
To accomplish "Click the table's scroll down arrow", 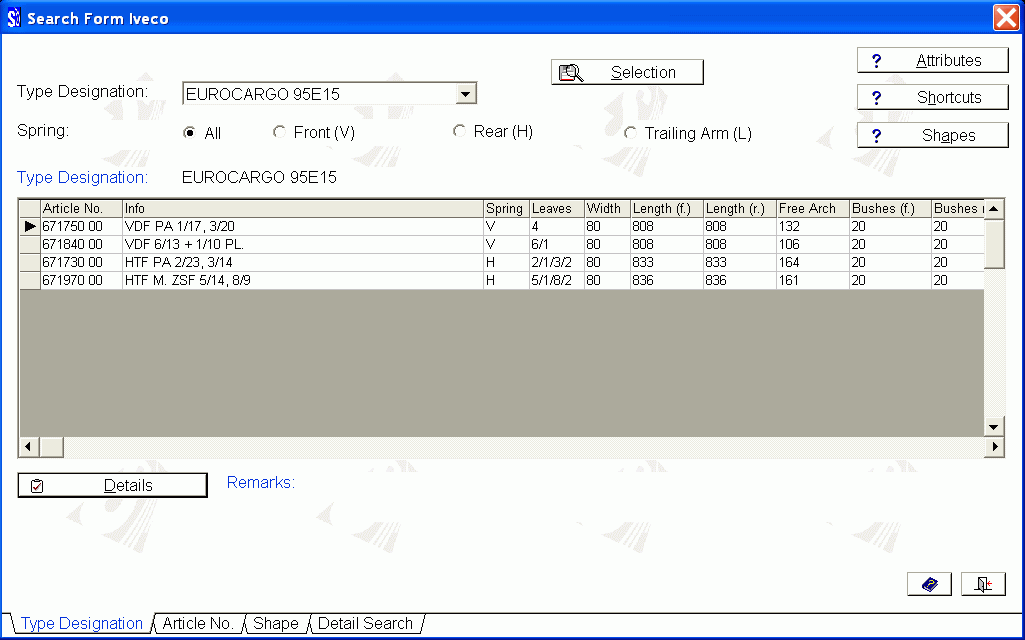I will pyautogui.click(x=994, y=428).
